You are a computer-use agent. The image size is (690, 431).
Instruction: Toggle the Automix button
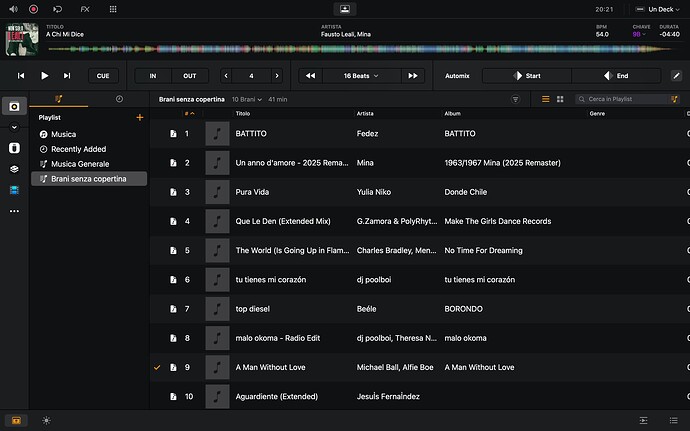point(457,75)
